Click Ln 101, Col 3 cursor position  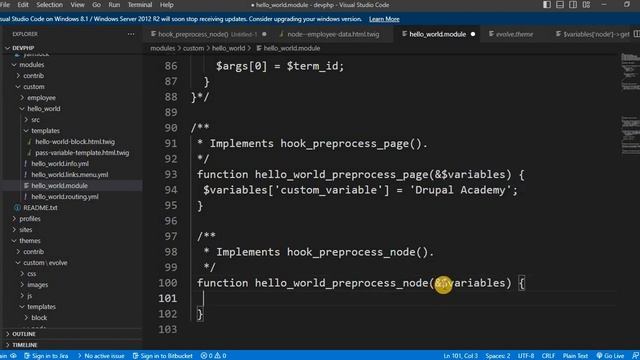pos(460,356)
